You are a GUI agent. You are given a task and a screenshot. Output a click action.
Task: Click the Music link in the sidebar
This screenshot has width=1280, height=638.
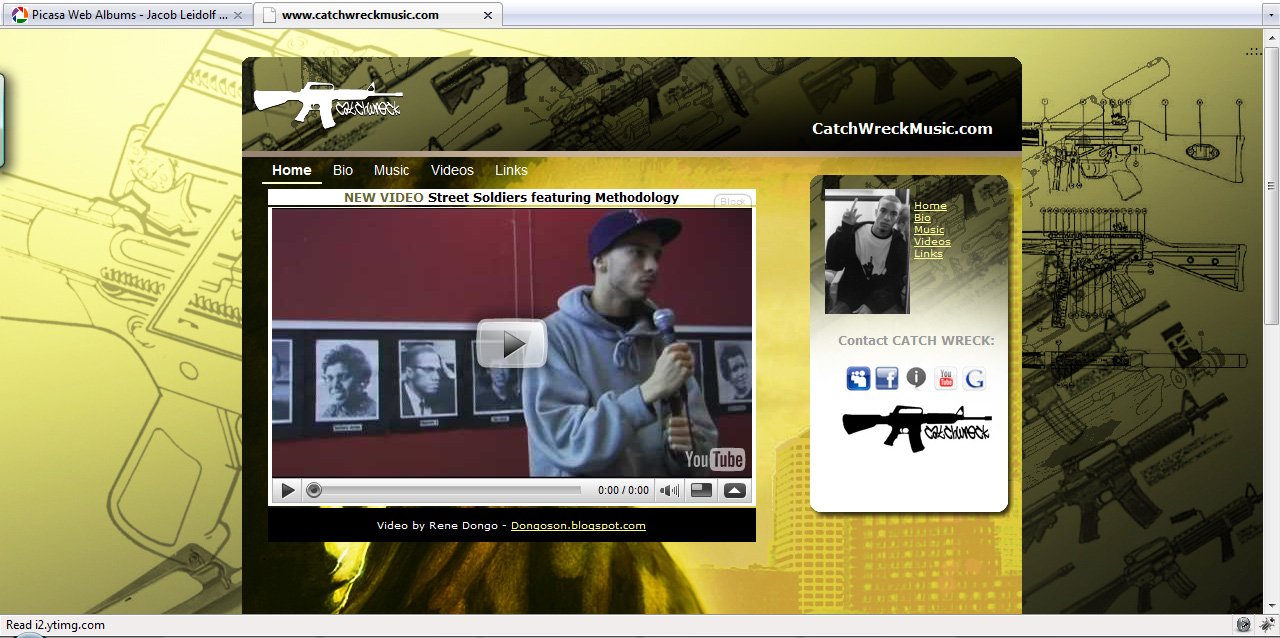coord(929,230)
